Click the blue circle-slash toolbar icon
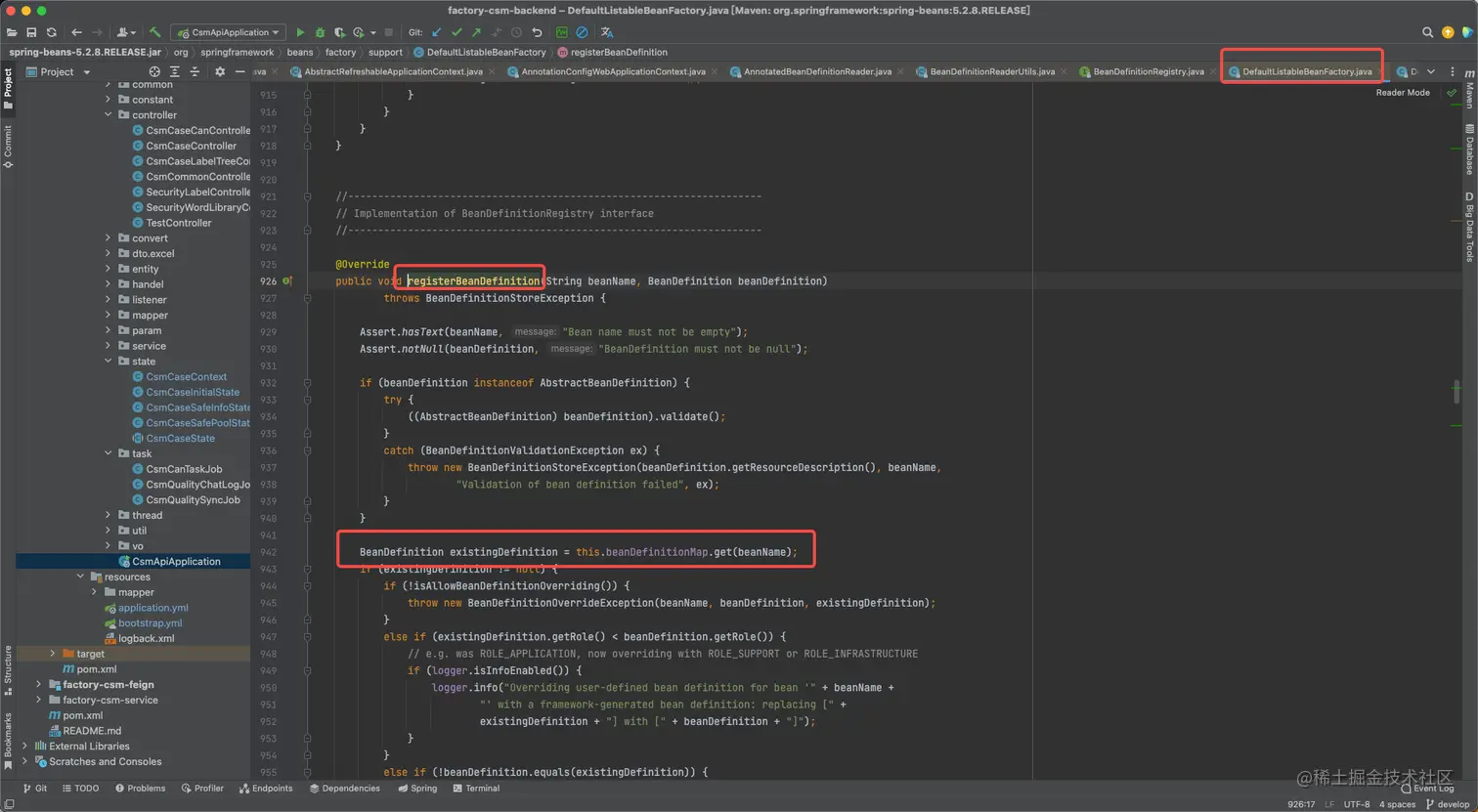 point(582,32)
